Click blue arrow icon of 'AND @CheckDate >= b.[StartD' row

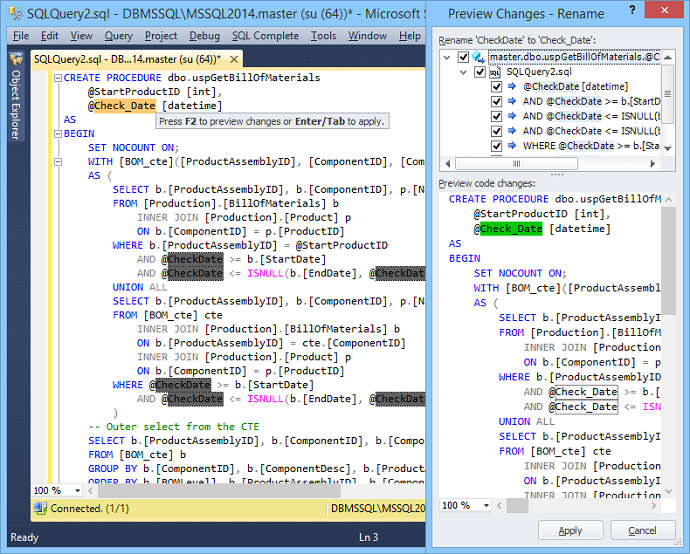[x=512, y=101]
